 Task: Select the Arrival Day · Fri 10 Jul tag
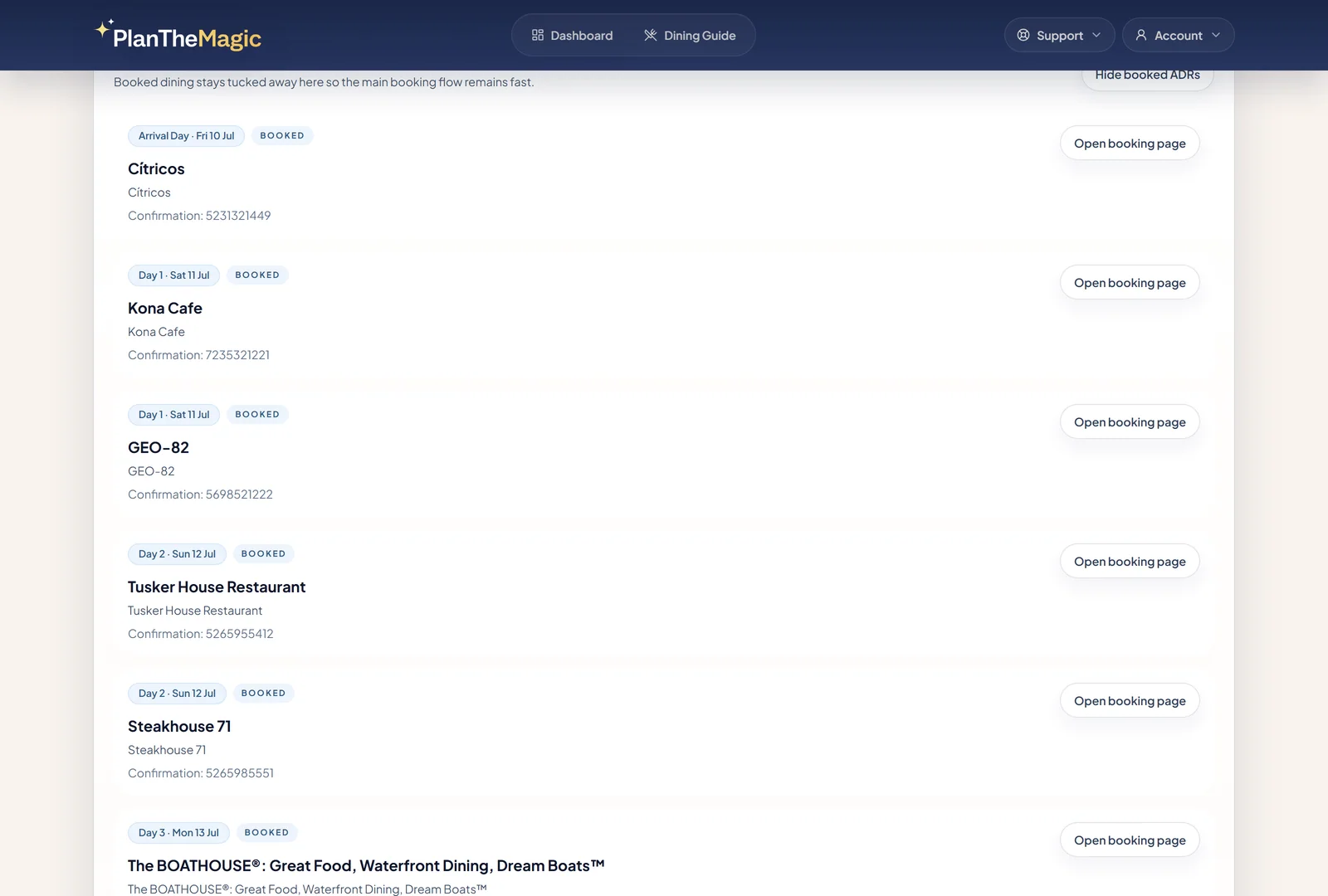point(186,136)
